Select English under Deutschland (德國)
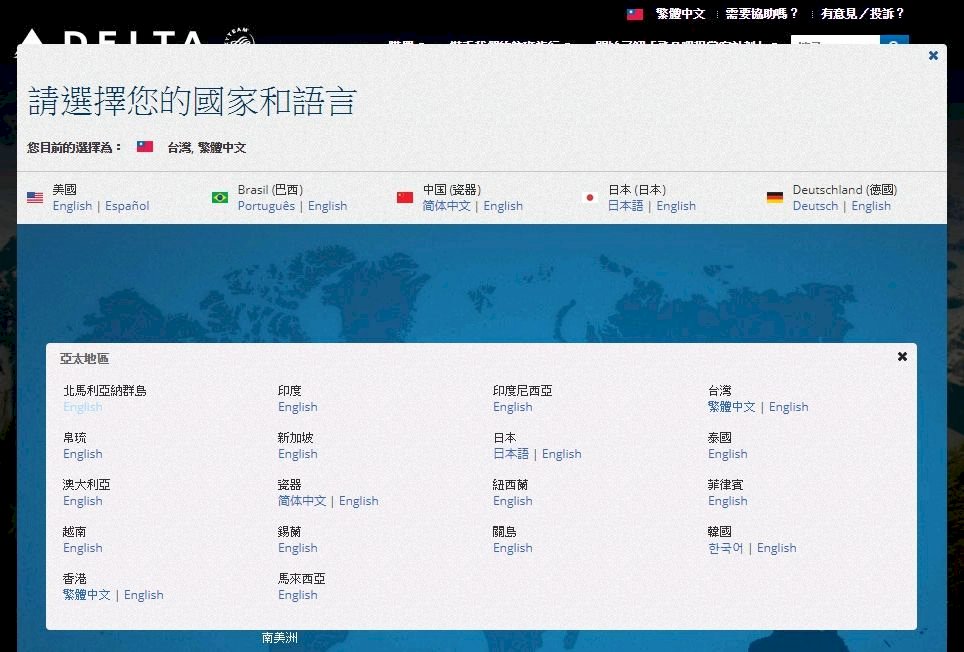The height and width of the screenshot is (652, 964). (871, 206)
